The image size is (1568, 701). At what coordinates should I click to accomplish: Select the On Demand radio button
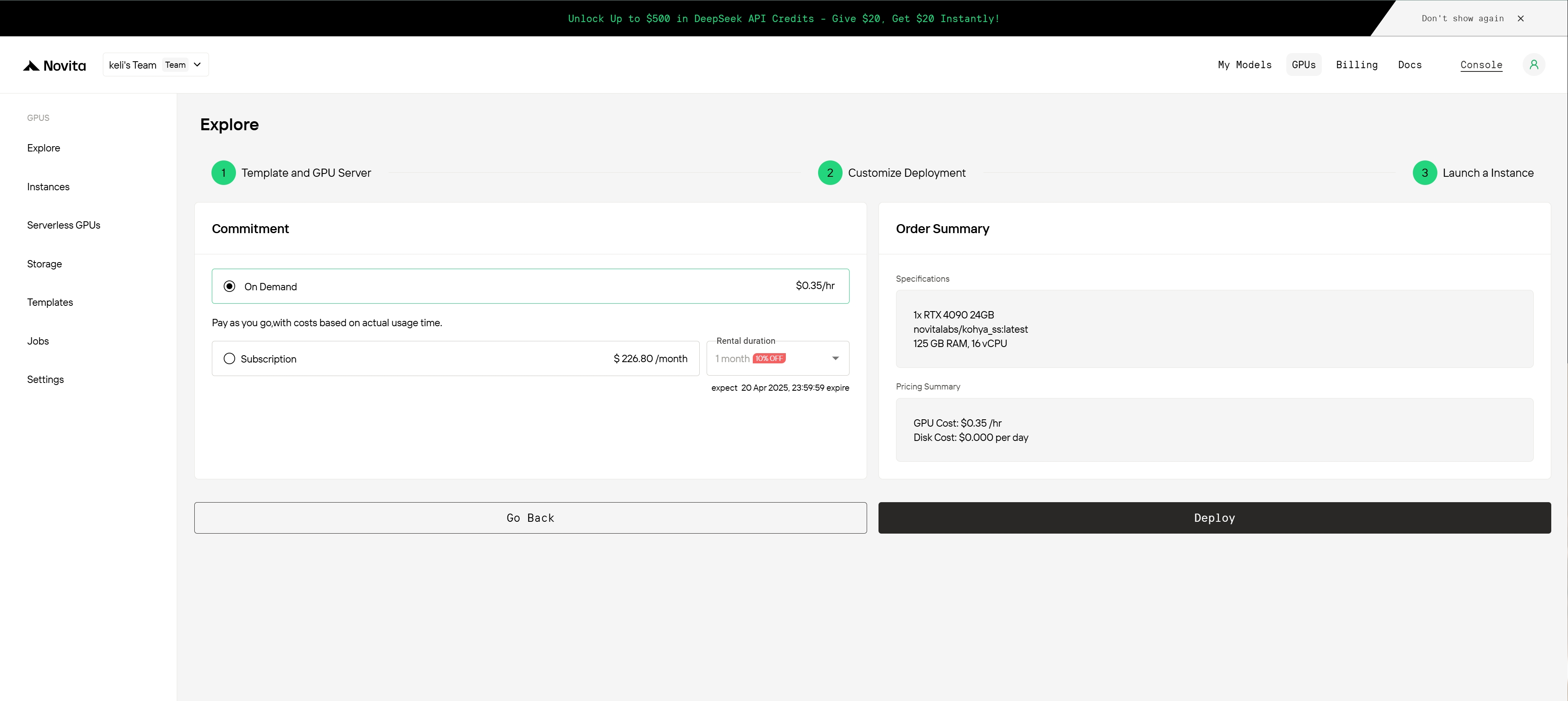pos(229,286)
